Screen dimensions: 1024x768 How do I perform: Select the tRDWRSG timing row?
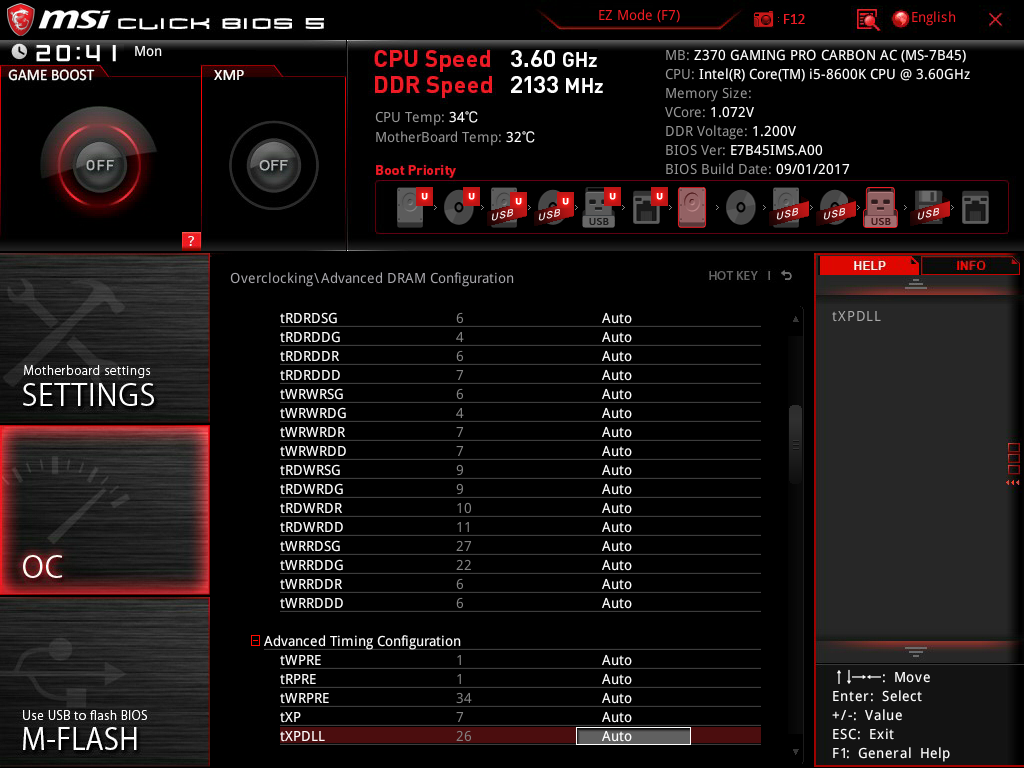(520, 470)
